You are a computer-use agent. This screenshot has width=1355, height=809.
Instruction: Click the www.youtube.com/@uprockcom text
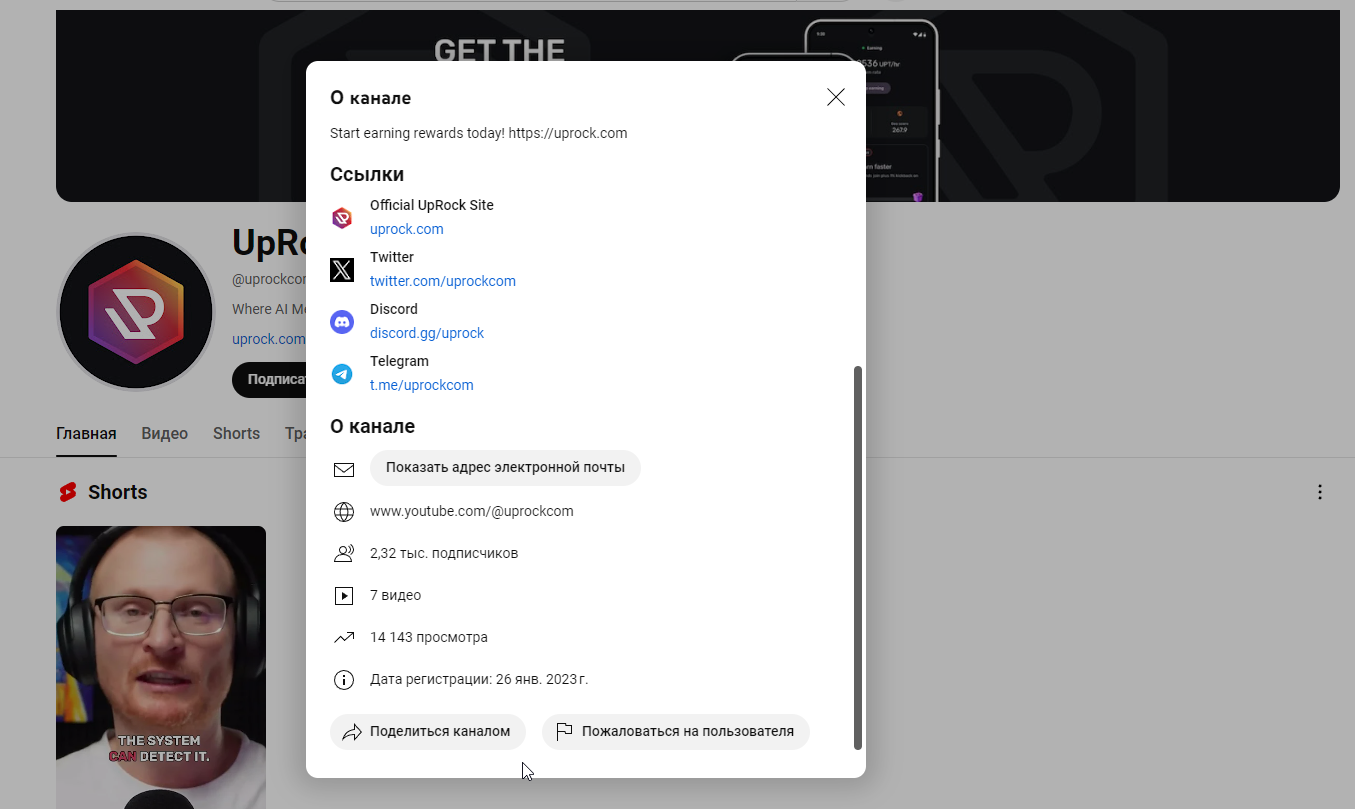(472, 511)
